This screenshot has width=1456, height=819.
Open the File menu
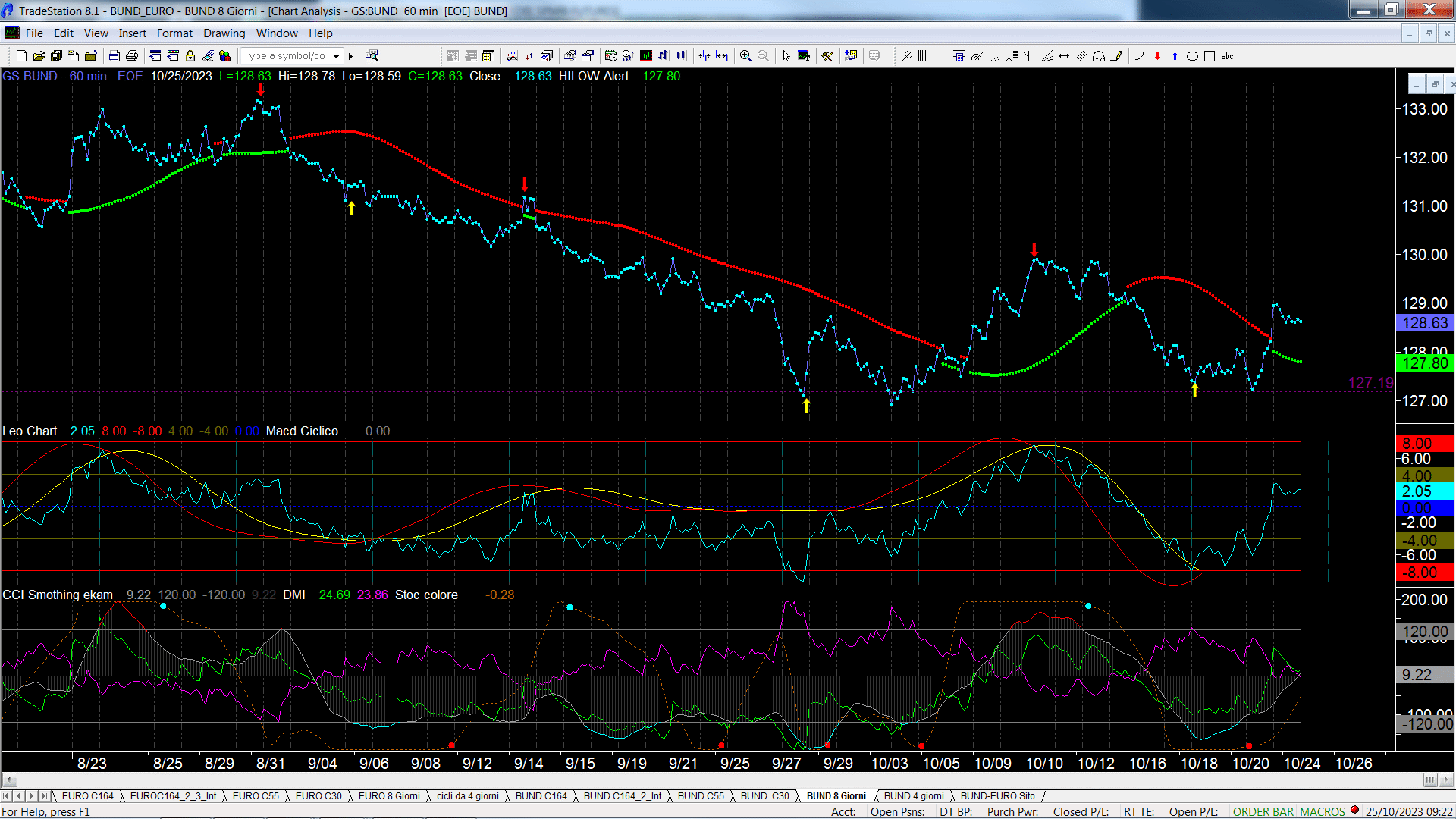click(34, 33)
